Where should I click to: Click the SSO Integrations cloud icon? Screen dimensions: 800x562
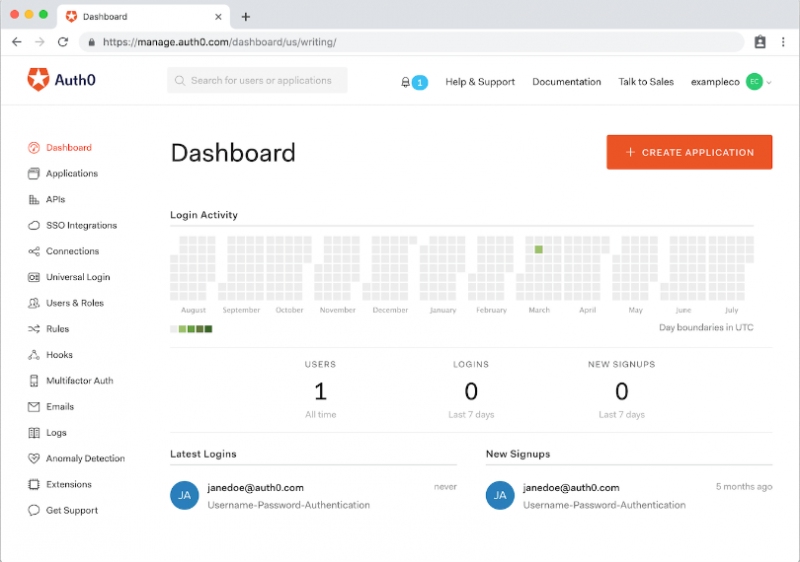tap(34, 225)
